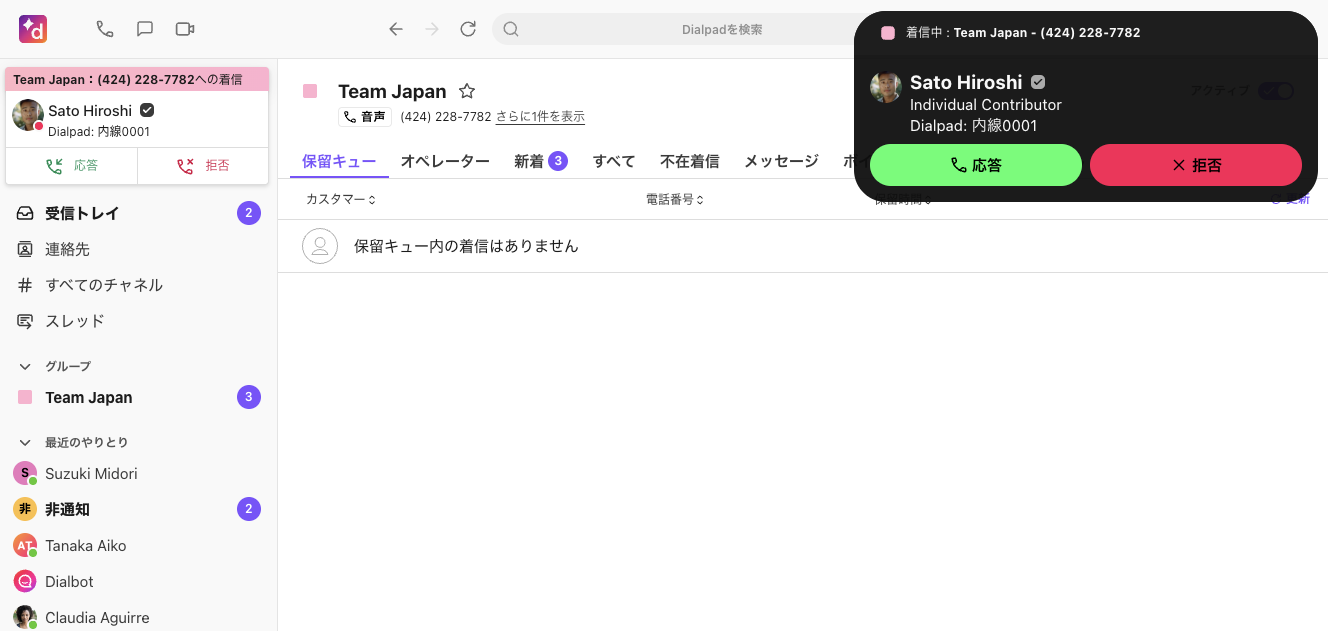This screenshot has height=631, width=1328.
Task: Click the inbox tray icon
Action: tap(25, 213)
